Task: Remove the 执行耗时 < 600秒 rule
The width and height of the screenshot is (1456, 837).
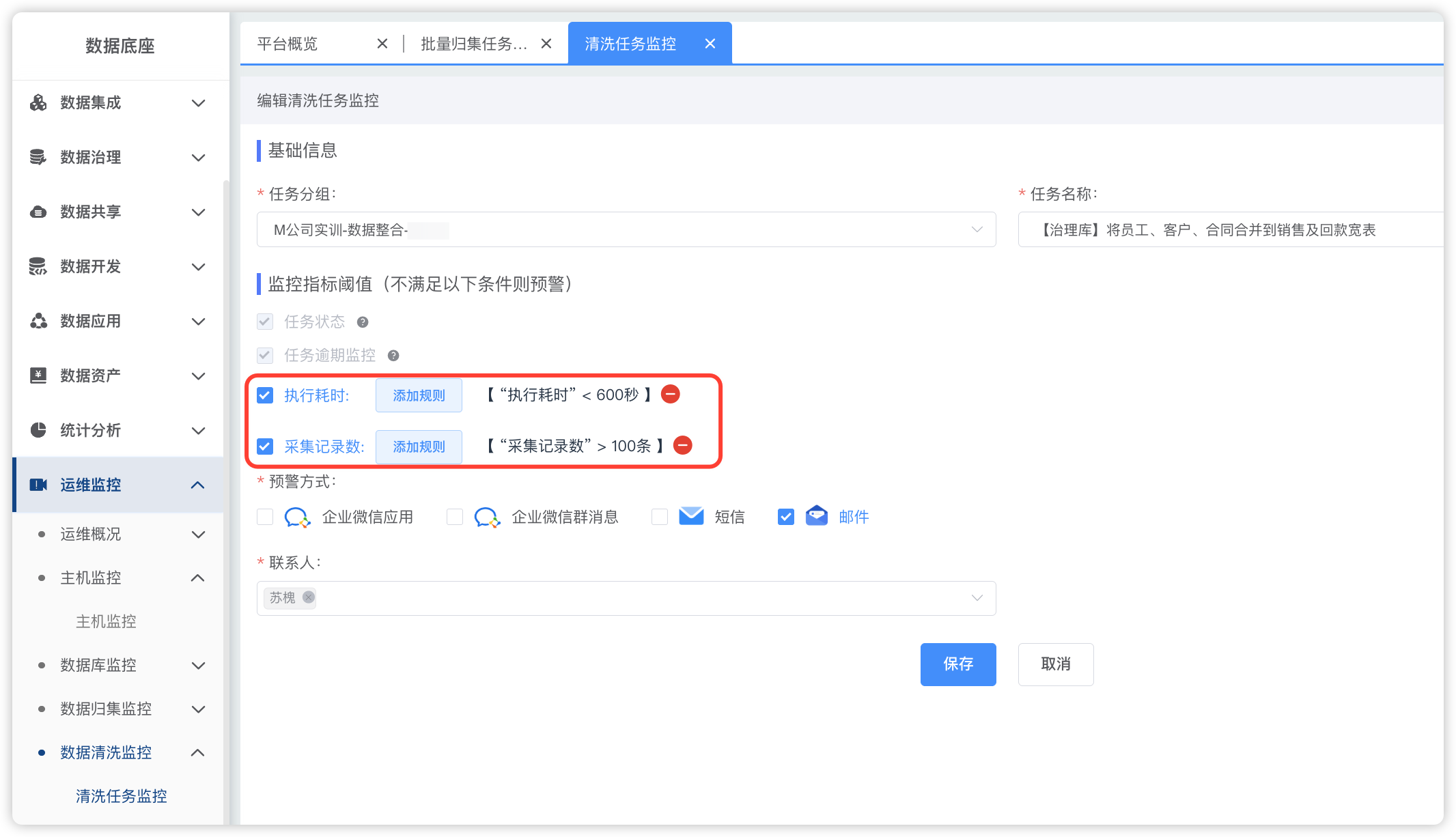Action: pyautogui.click(x=671, y=394)
